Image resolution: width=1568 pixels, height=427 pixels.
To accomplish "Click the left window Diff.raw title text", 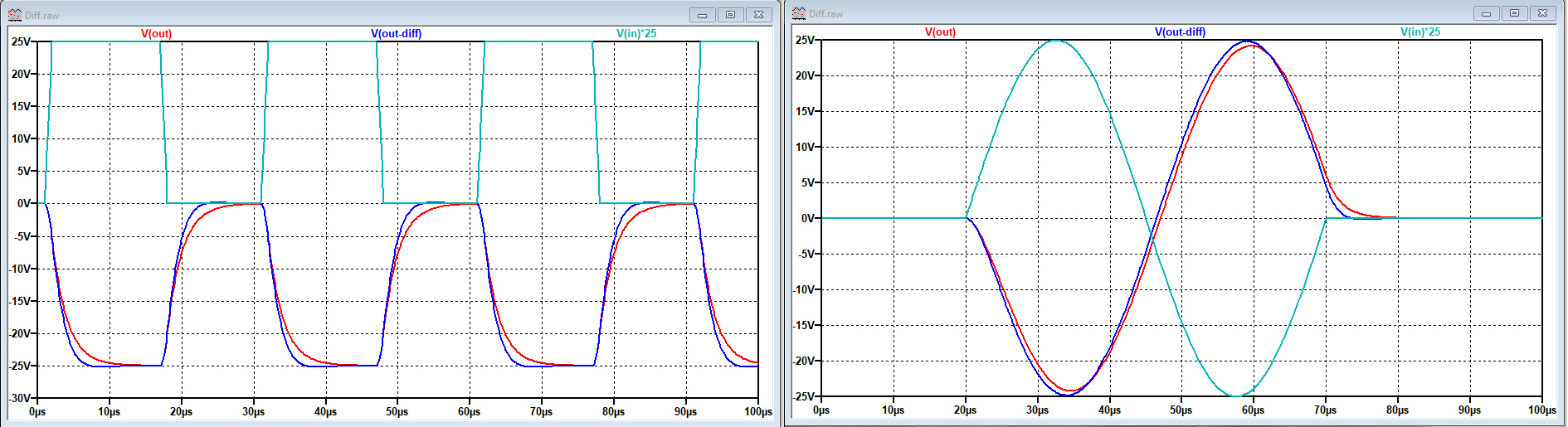I will [41, 16].
